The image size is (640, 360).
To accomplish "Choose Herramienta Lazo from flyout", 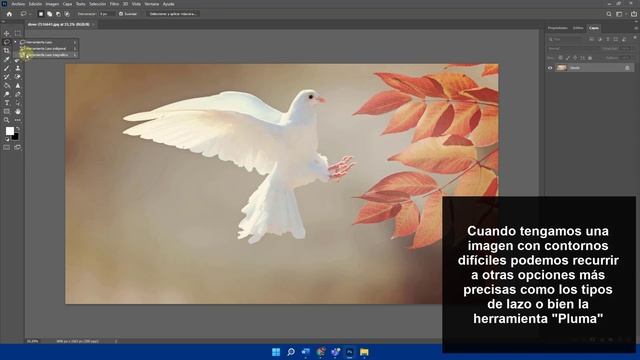I will click(x=46, y=42).
